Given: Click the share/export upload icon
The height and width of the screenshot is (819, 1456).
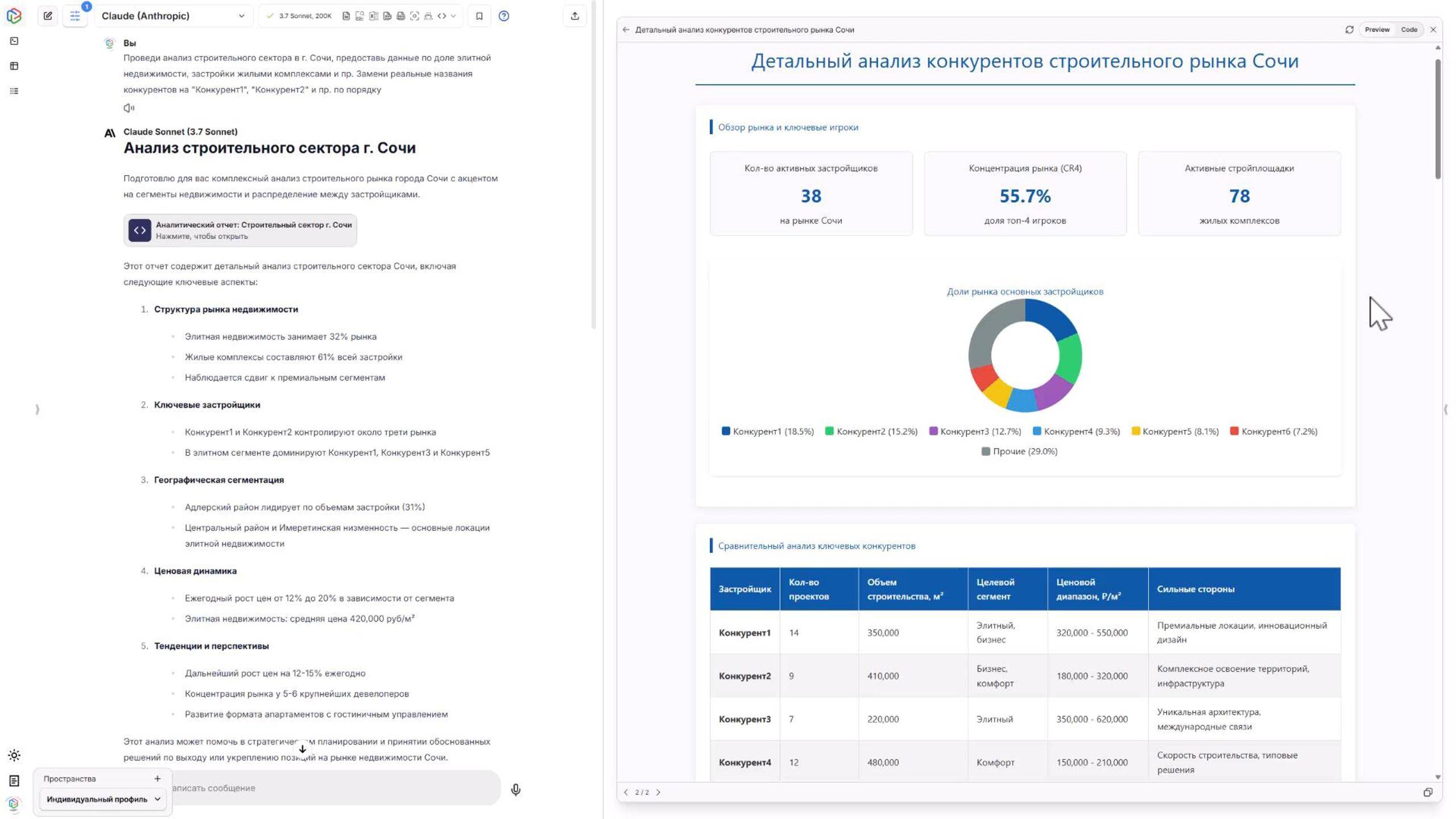Looking at the screenshot, I should tap(574, 16).
